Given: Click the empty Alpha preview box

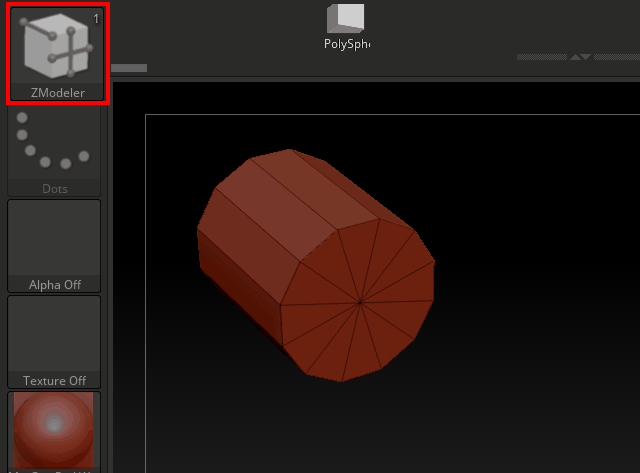Looking at the screenshot, I should tap(54, 237).
